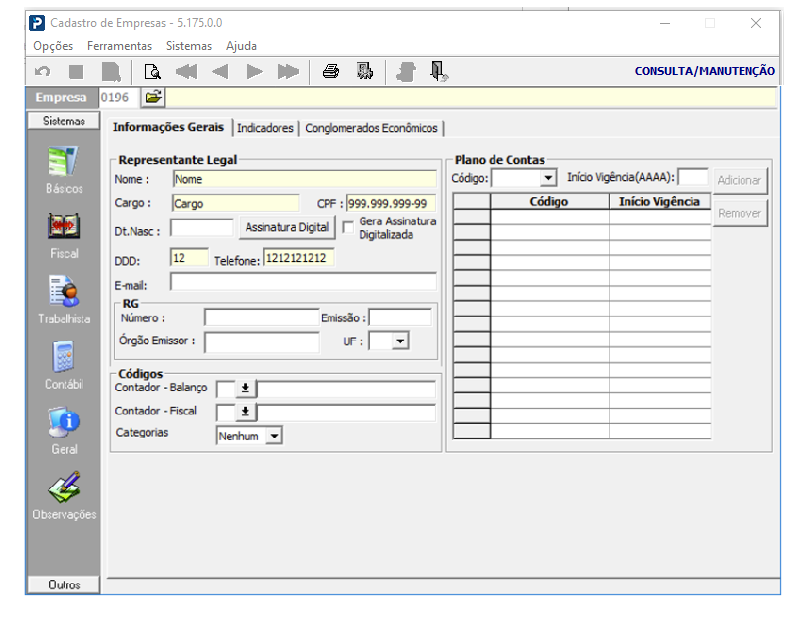Viewport: 800px width, 633px height.
Task: Click the Assinatura Digital button
Action: [x=287, y=227]
